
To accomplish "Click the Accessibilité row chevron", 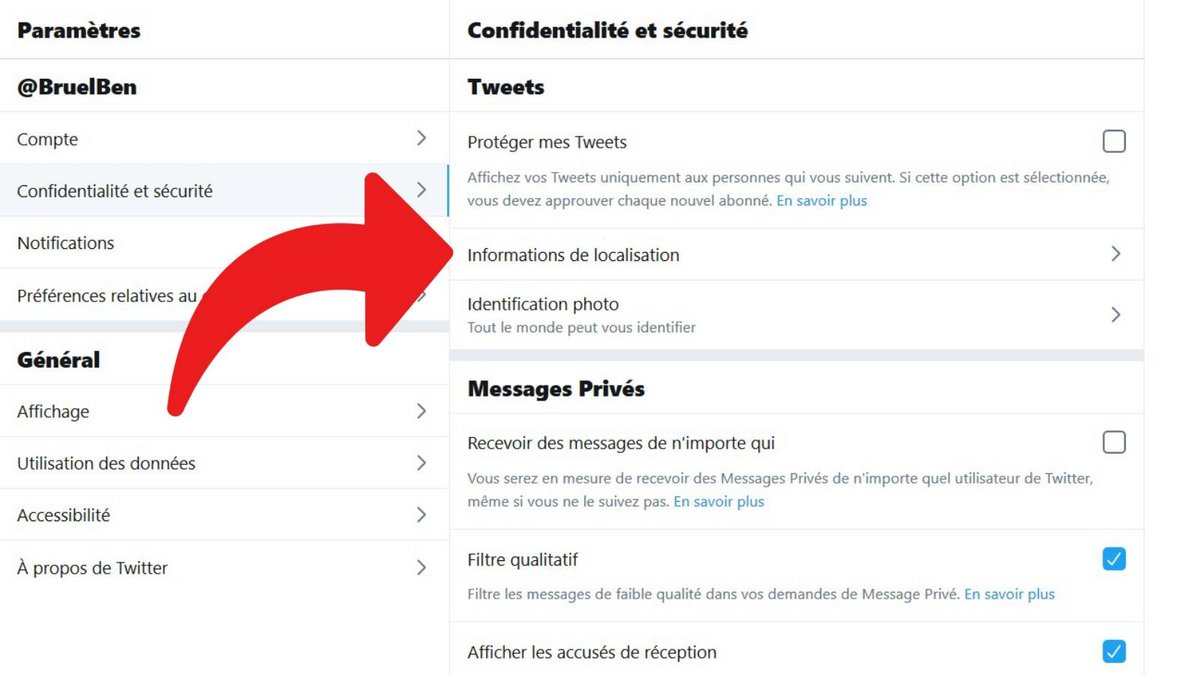I will click(x=421, y=515).
